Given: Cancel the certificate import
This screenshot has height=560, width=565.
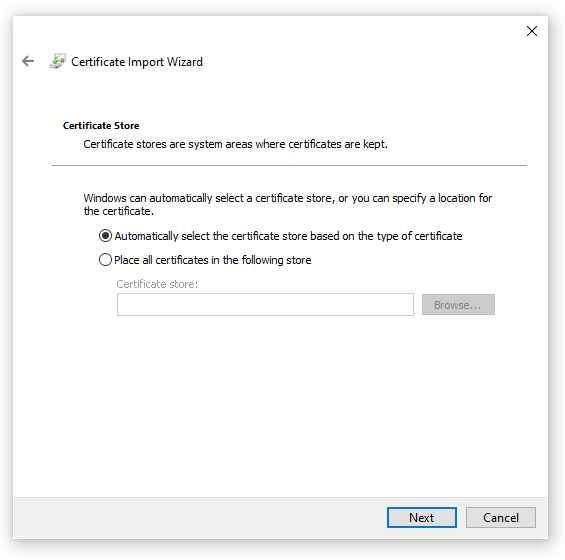Looking at the screenshot, I should click(501, 517).
